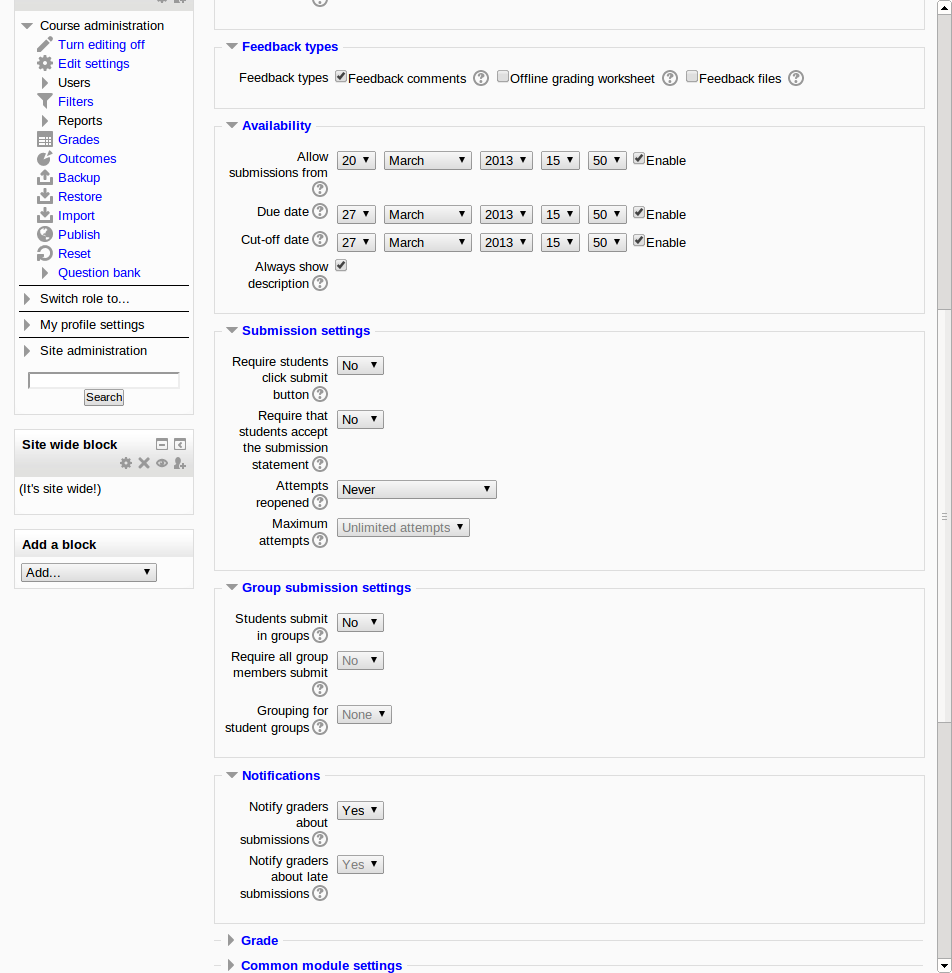
Task: Click the Reset circular arrow icon
Action: click(x=45, y=253)
